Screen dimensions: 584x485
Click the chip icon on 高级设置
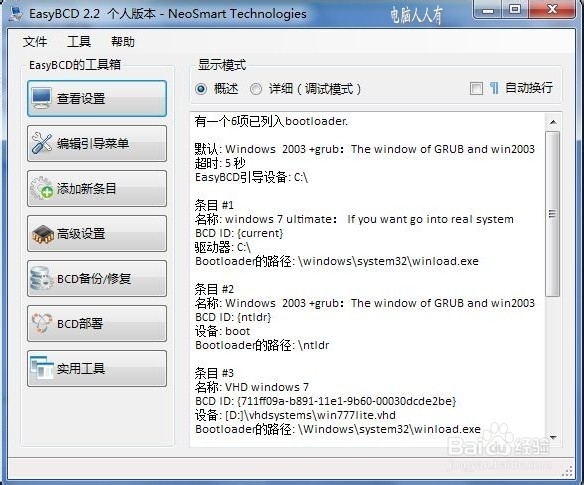tap(42, 234)
